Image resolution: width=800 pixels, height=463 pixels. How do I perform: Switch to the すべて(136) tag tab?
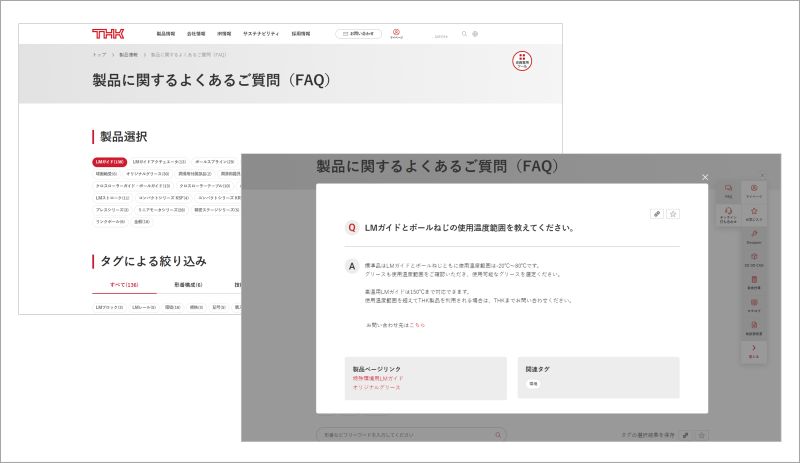pyautogui.click(x=107, y=285)
